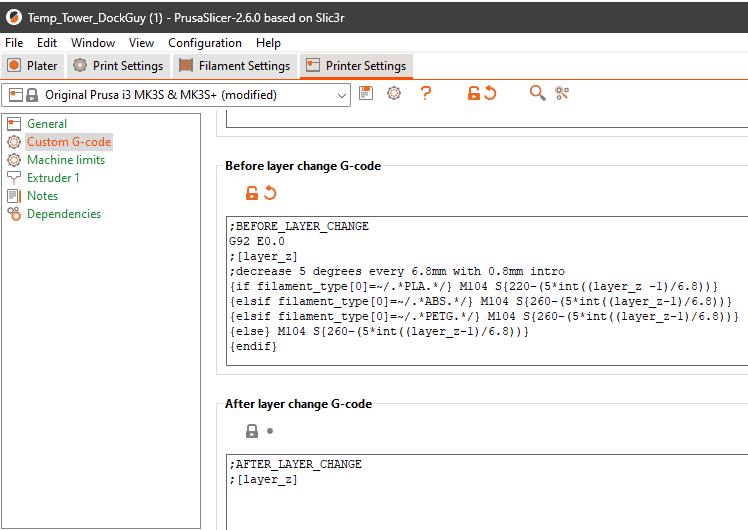Reset Before layer change G-code to saved value
The image size is (748, 530).
[x=270, y=193]
